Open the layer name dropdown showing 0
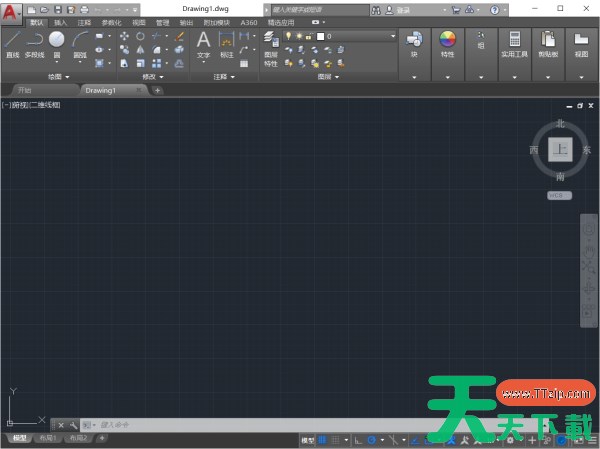This screenshot has width=600, height=449. point(355,36)
